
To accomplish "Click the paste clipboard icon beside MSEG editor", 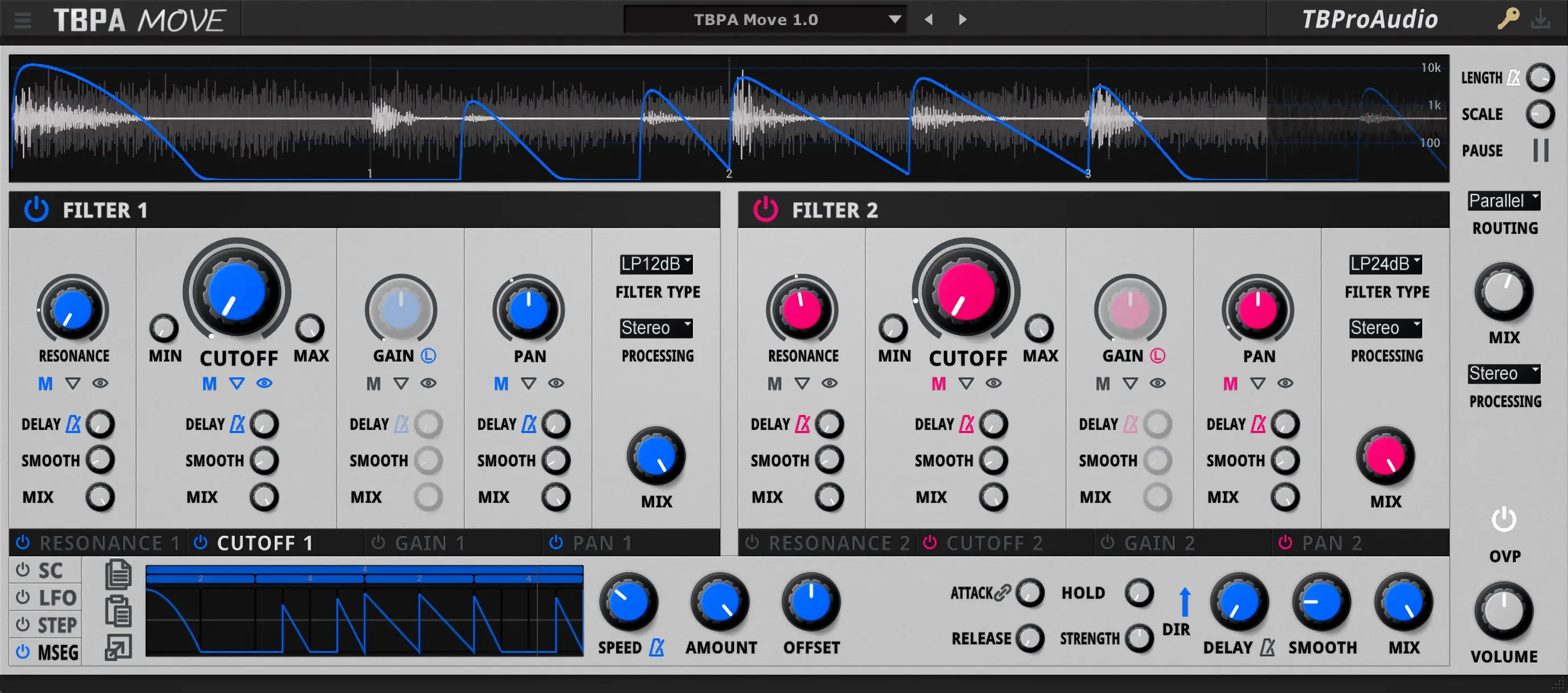I will point(118,611).
